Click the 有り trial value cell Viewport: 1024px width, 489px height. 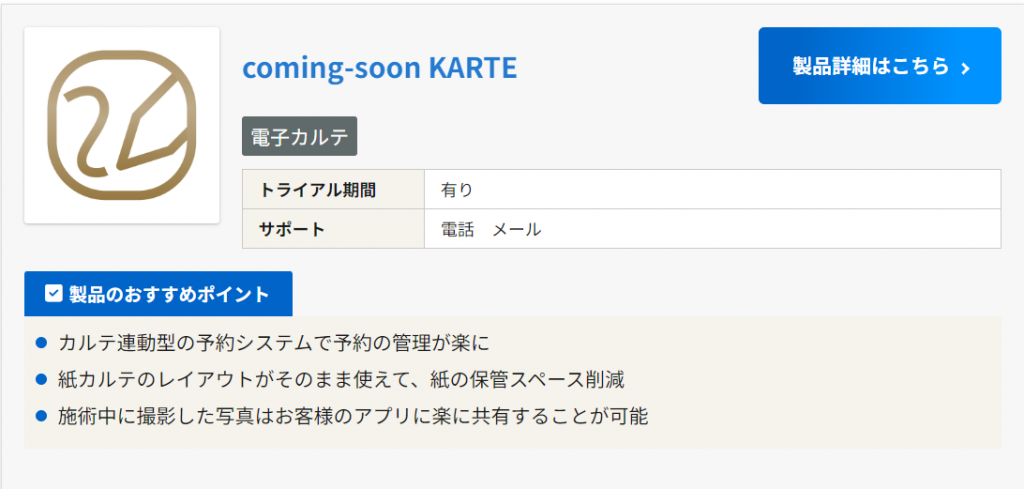click(457, 190)
